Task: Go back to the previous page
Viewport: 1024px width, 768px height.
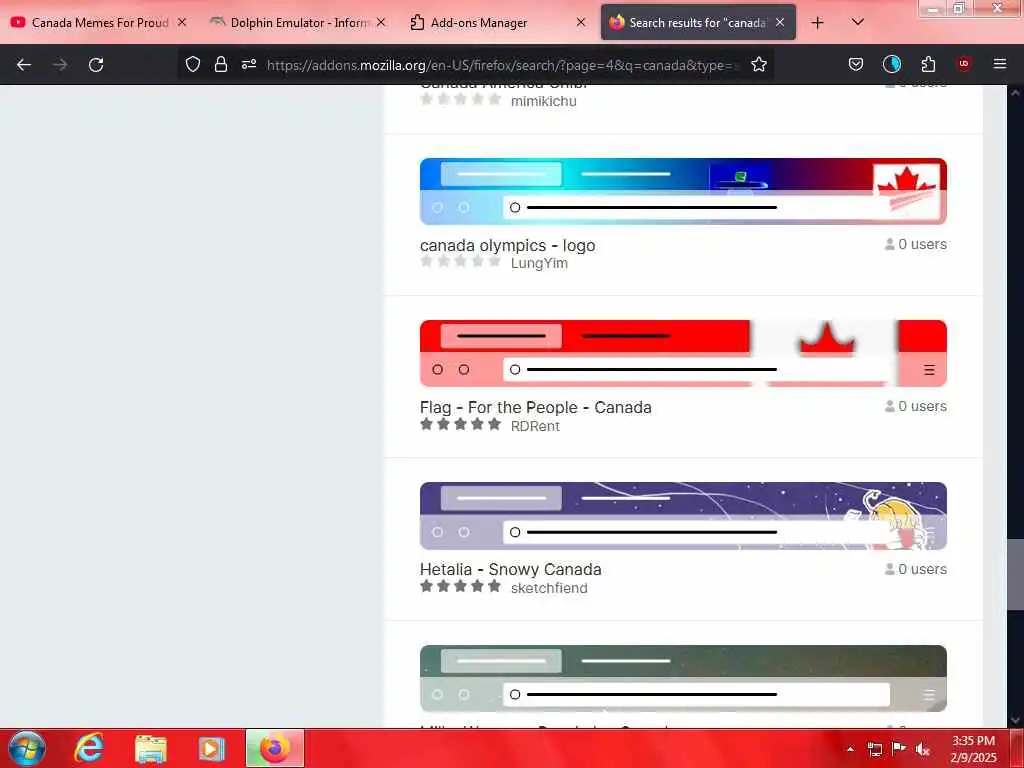Action: pos(24,65)
